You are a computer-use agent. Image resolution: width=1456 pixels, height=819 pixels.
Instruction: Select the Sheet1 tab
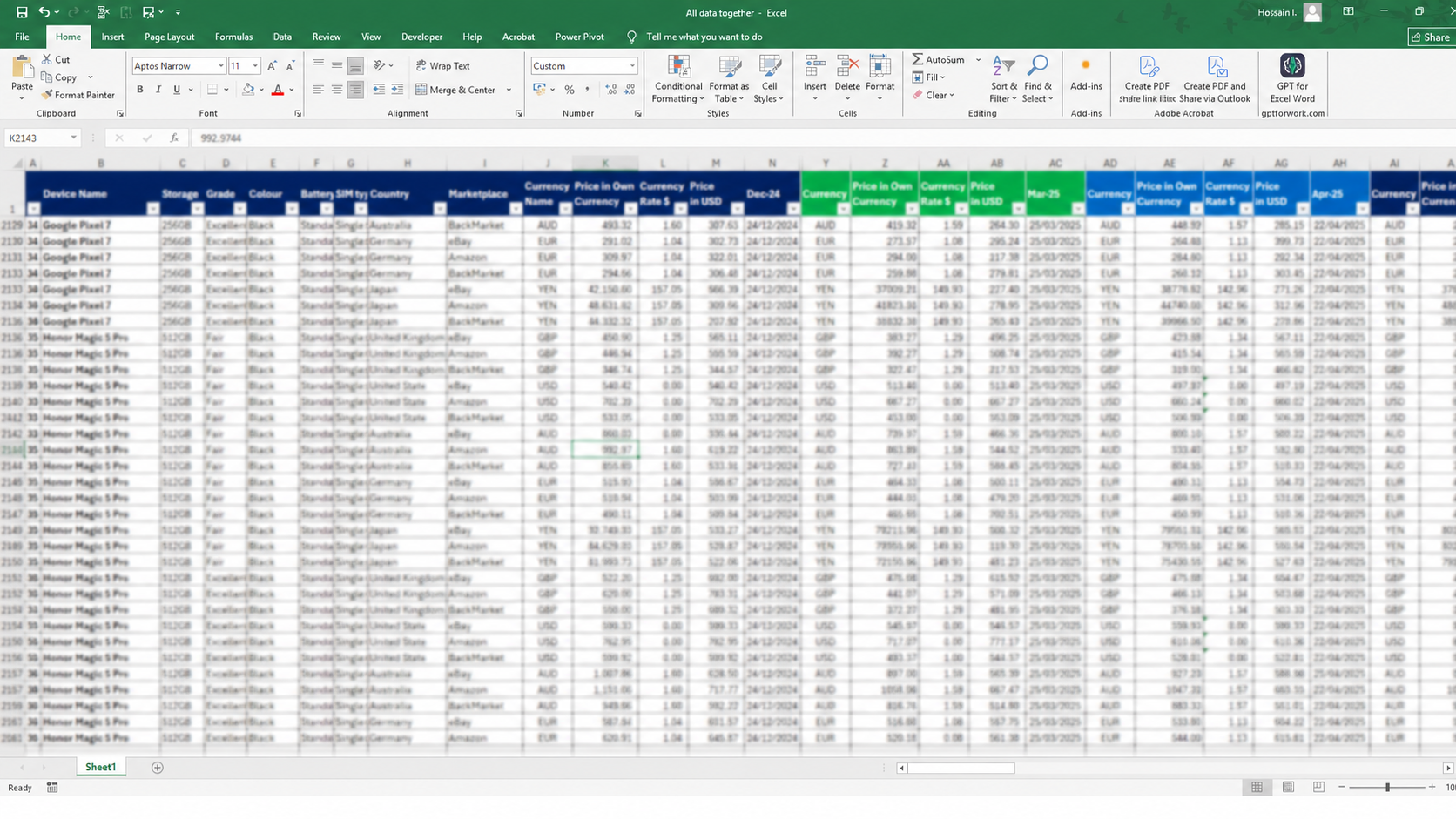[x=100, y=767]
